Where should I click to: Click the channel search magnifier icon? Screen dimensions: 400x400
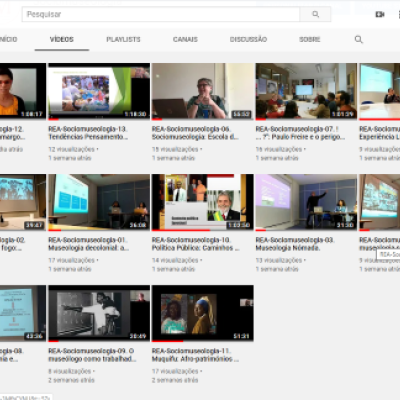(x=359, y=39)
